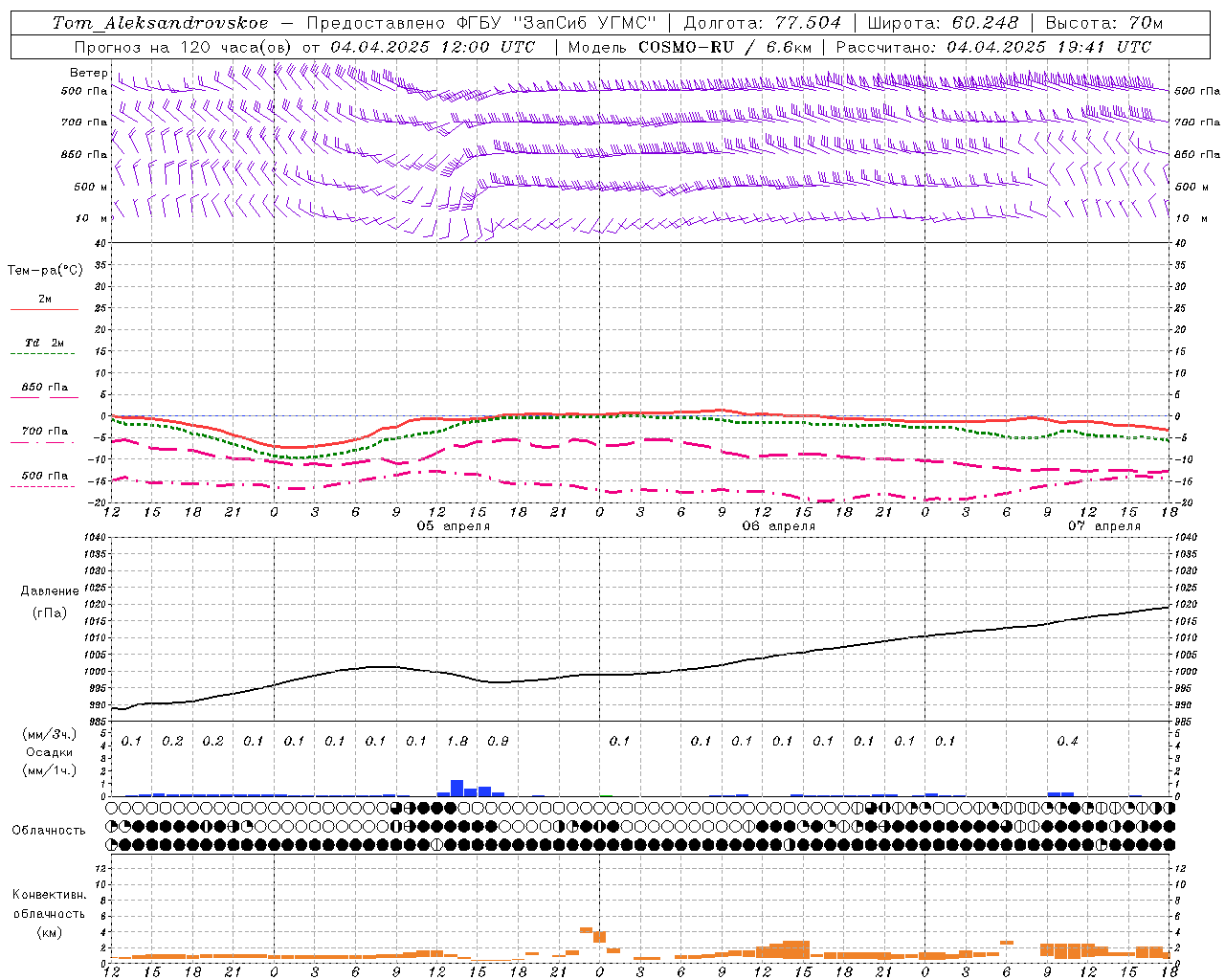1225x980 pixels.
Task: Click the 0.9 precipitation amount value
Action: 498,741
